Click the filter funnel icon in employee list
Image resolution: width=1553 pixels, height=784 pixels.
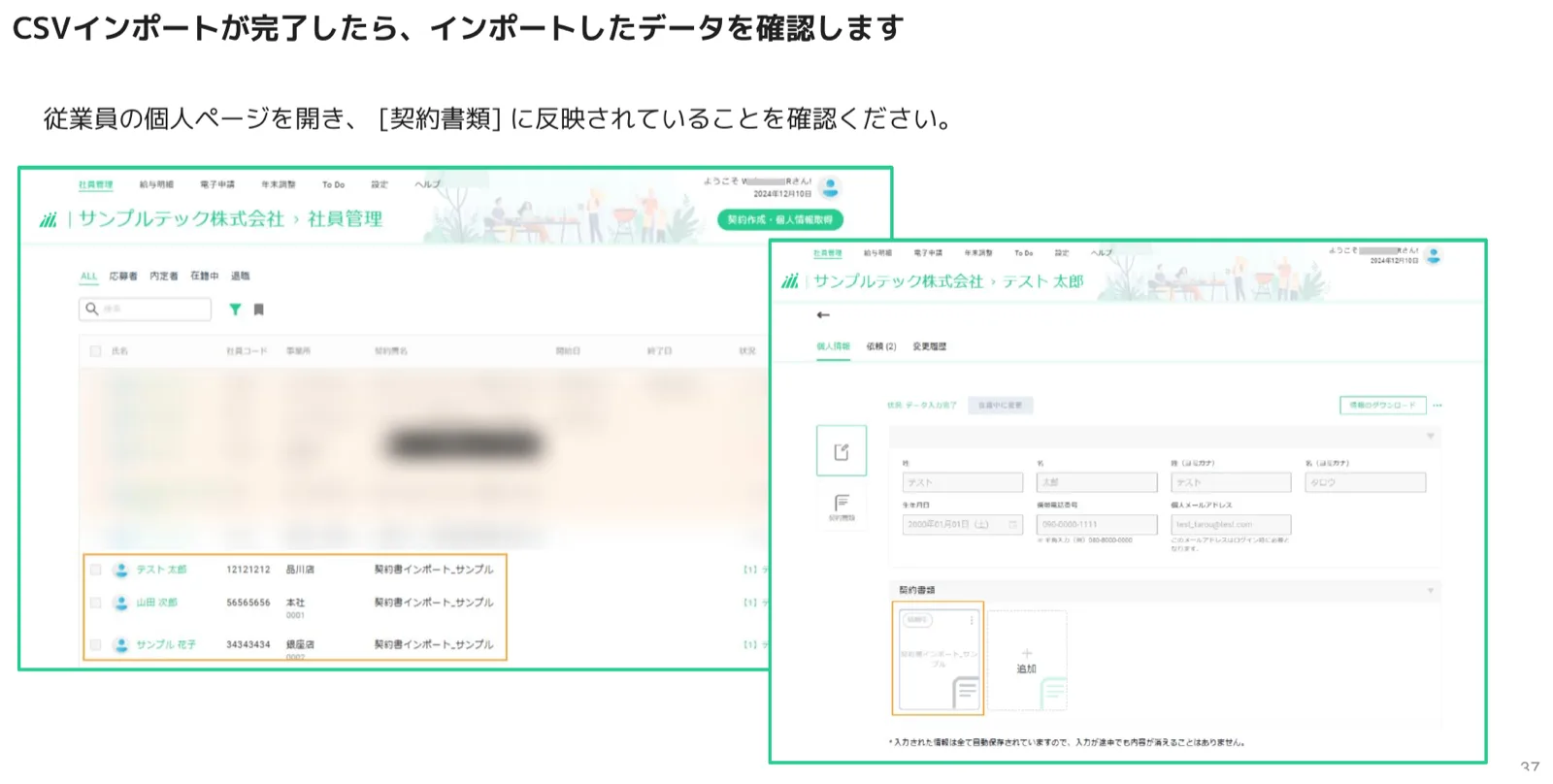(x=235, y=310)
